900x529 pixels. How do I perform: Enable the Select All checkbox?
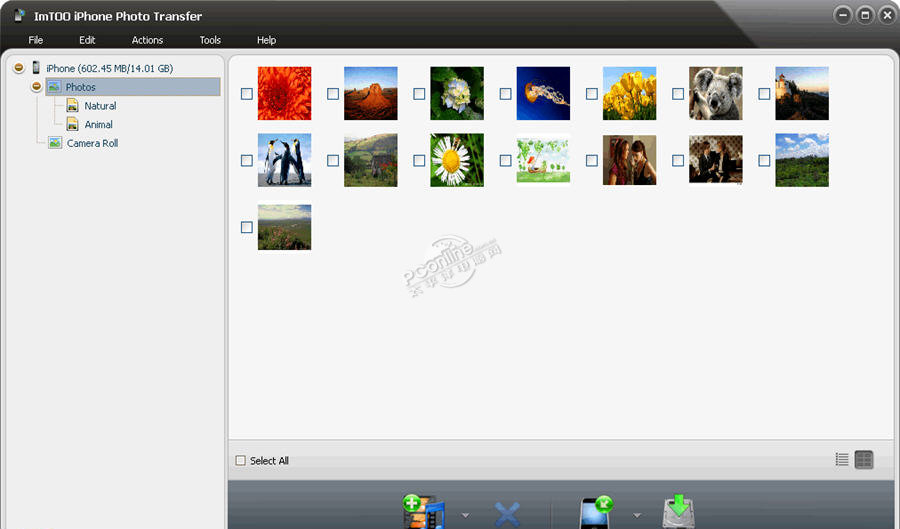pos(240,460)
